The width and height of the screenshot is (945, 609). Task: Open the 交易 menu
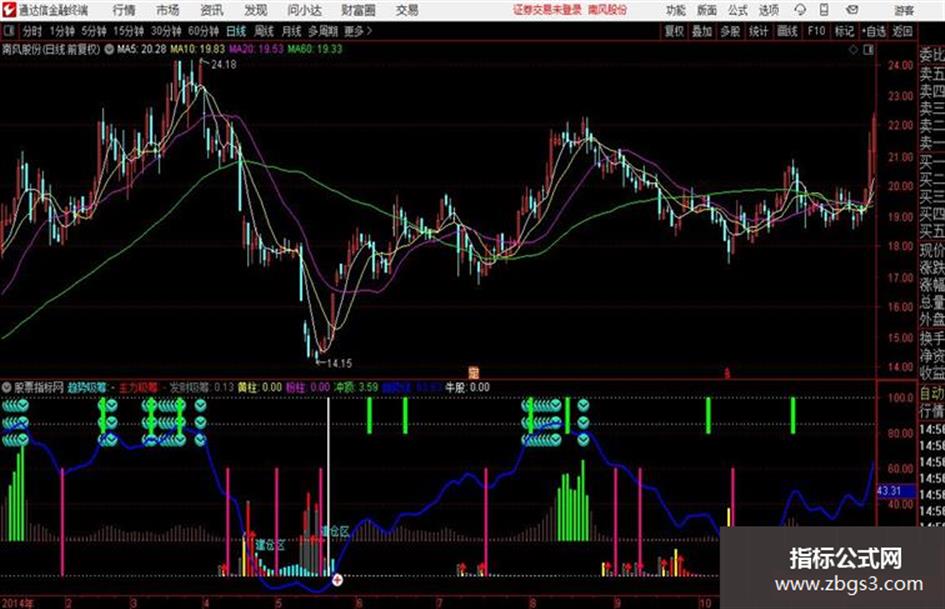coord(407,10)
